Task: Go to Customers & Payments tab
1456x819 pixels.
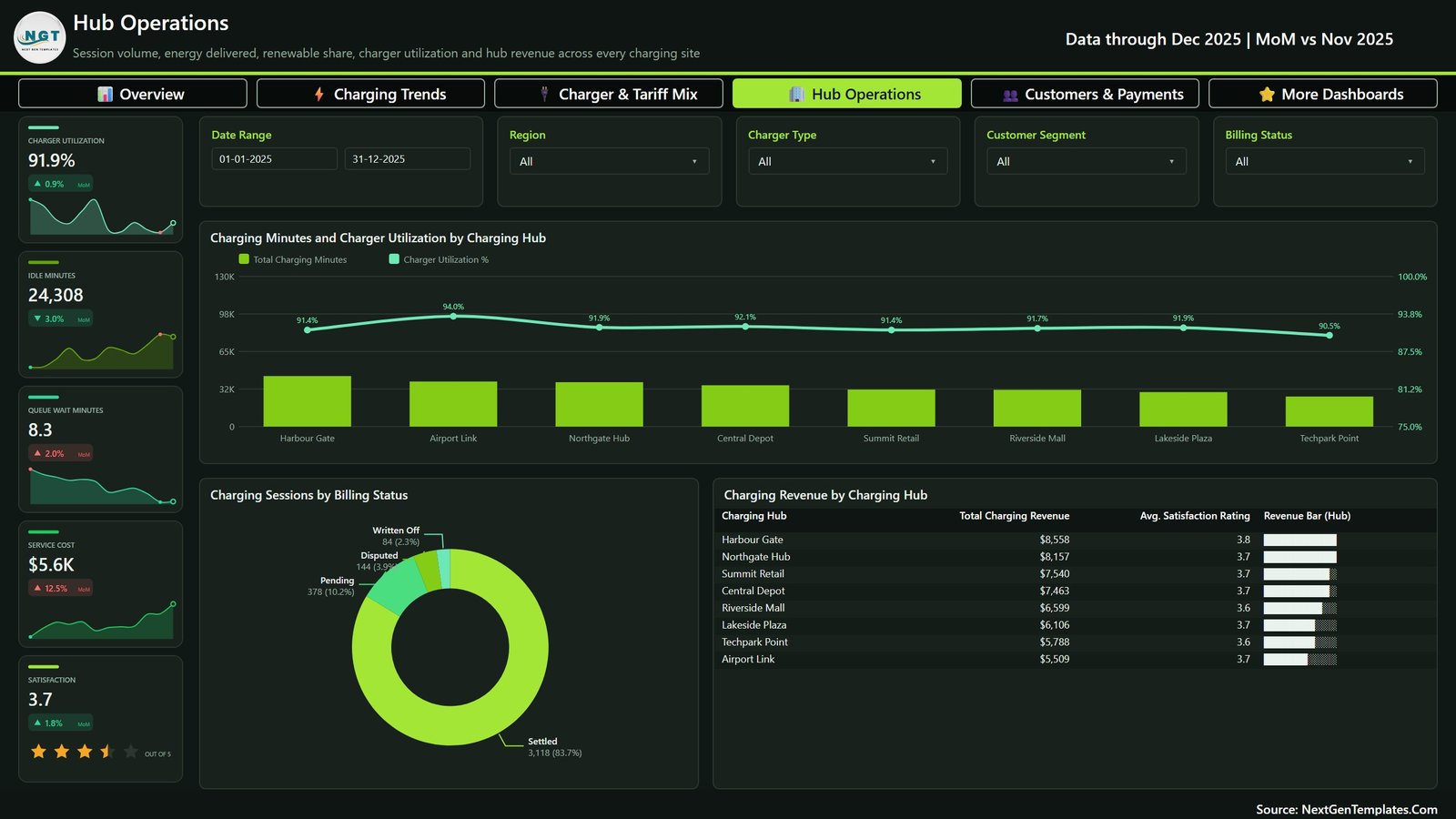Action: pyautogui.click(x=1085, y=94)
